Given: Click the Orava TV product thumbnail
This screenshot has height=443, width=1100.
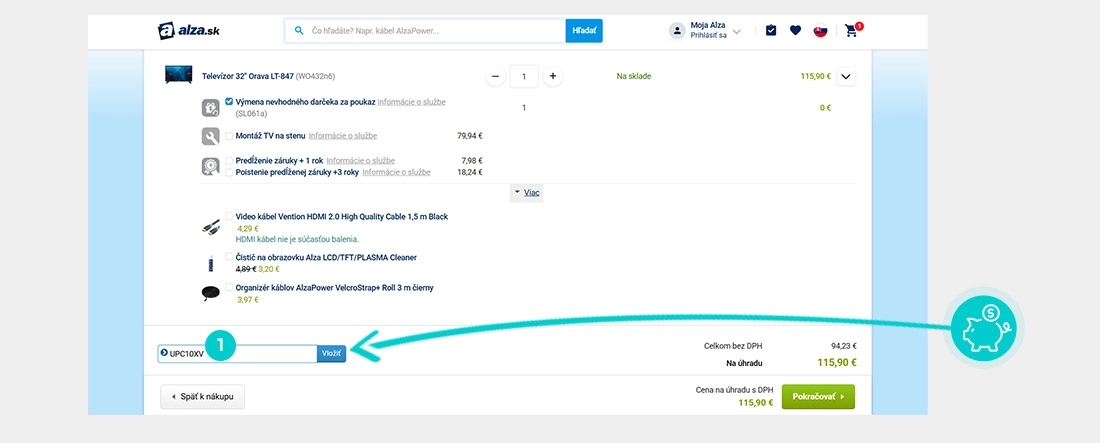Looking at the screenshot, I should (179, 76).
